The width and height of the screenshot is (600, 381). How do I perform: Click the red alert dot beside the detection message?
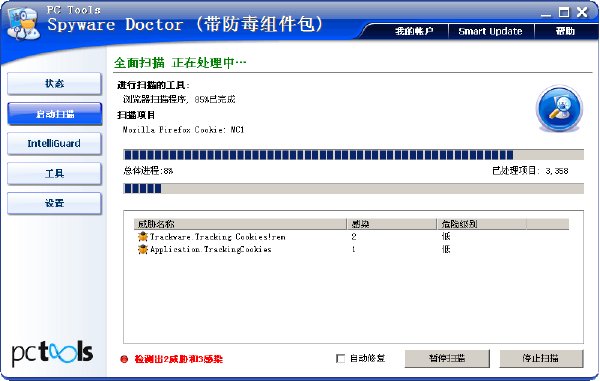(x=124, y=359)
